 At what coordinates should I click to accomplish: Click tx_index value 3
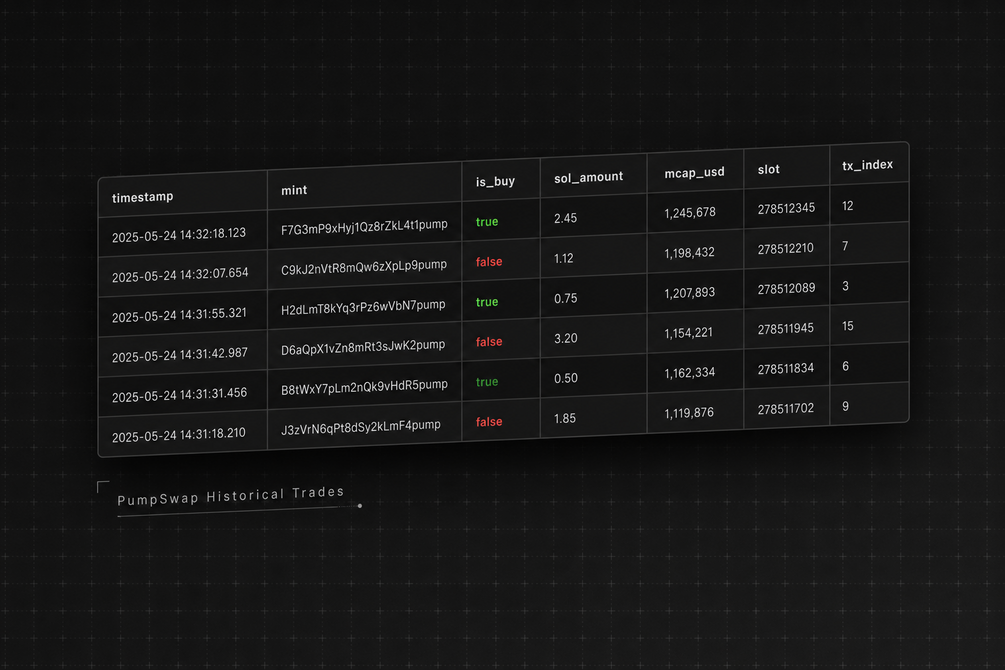click(845, 286)
